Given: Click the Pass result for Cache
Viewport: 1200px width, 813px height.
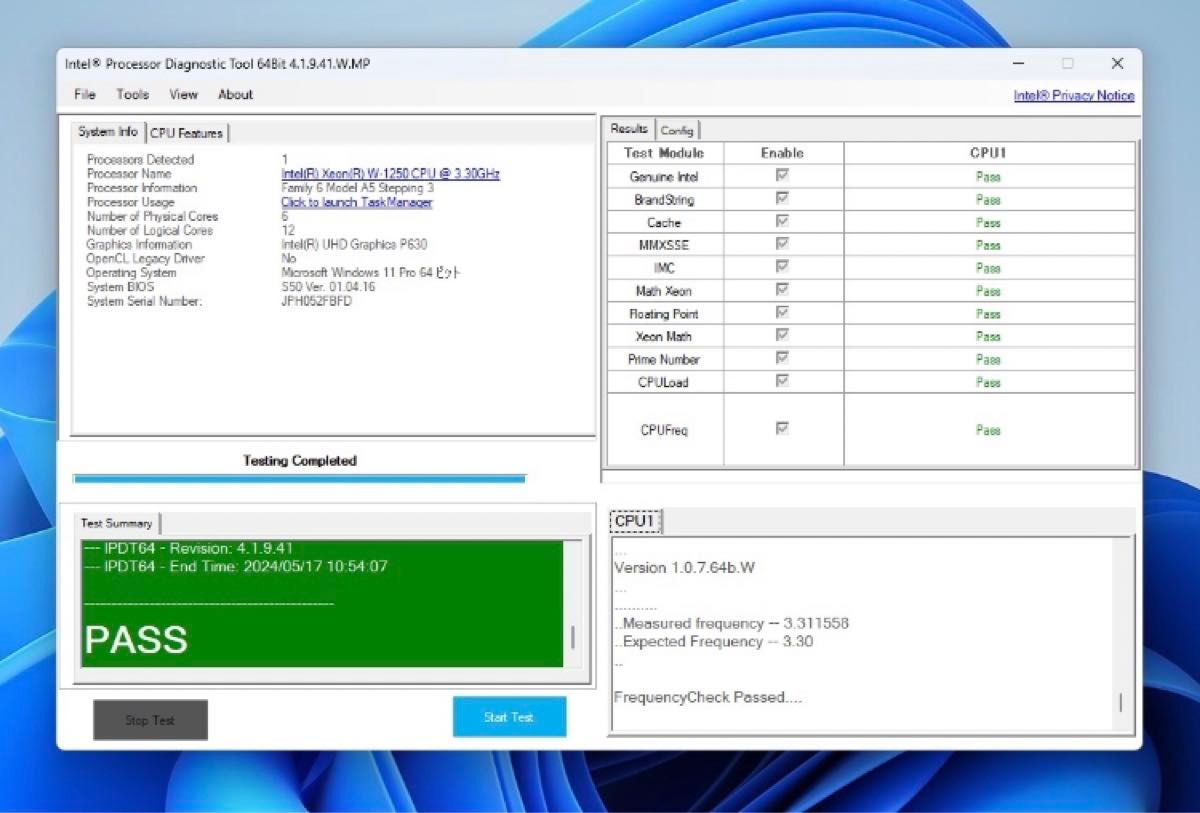Looking at the screenshot, I should (989, 223).
